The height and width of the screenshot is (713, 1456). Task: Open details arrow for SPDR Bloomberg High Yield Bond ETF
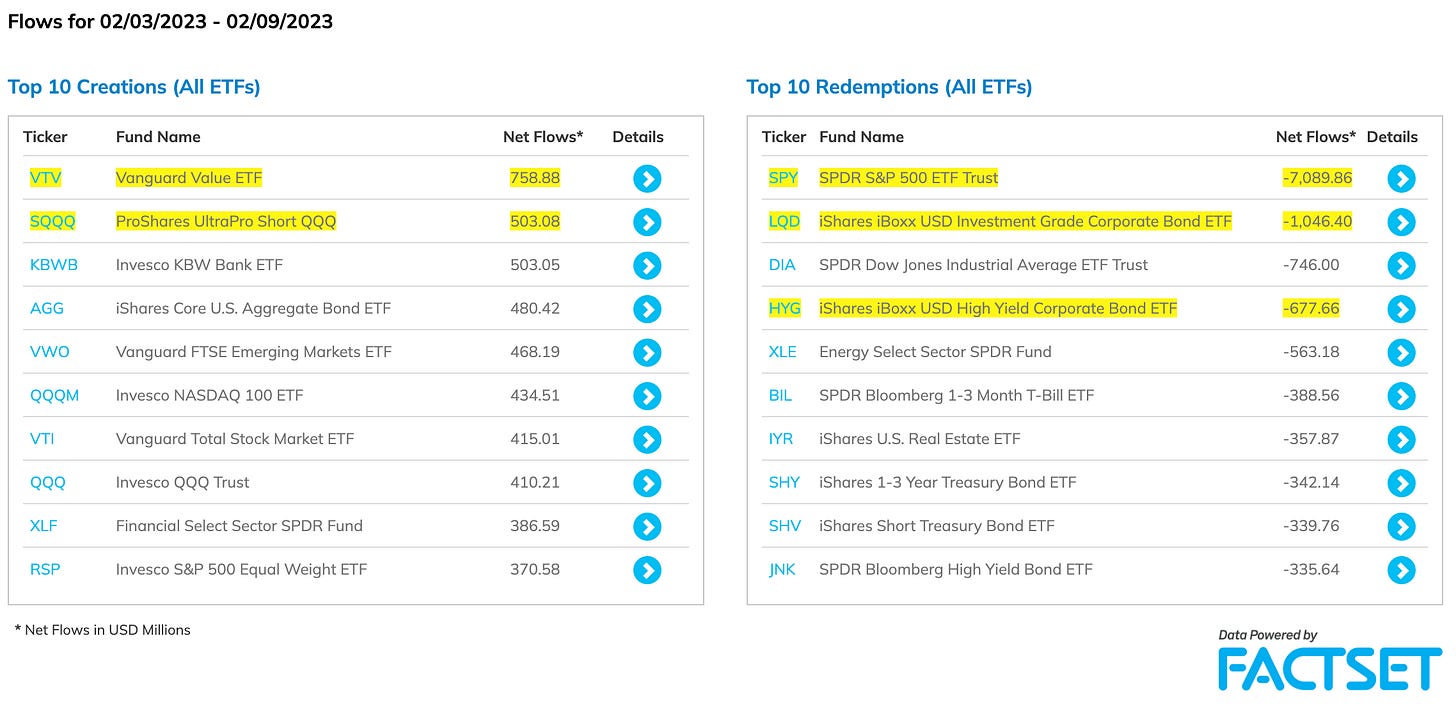(x=1401, y=570)
